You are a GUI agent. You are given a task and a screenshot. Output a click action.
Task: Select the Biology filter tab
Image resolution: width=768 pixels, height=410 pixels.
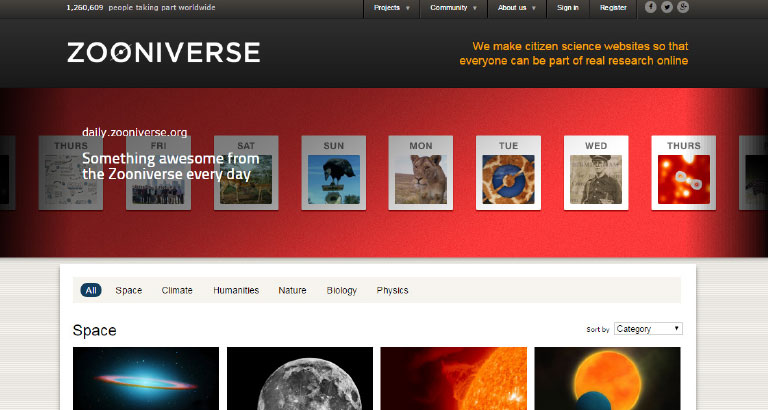(x=341, y=290)
